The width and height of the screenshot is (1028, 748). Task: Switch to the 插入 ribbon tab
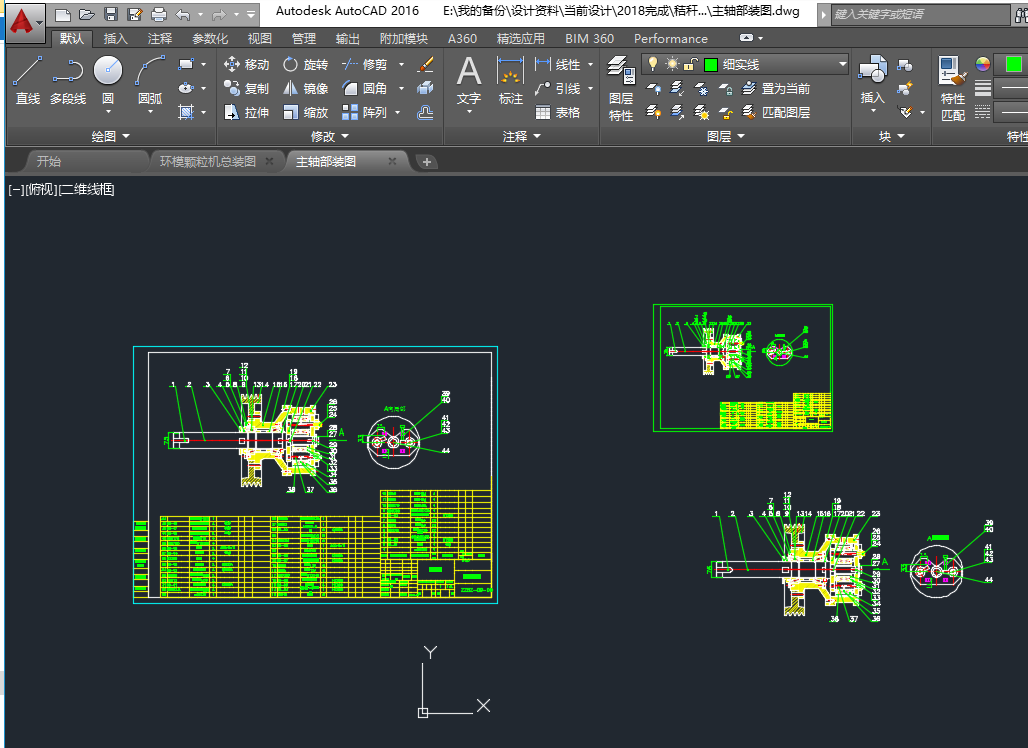(x=115, y=39)
